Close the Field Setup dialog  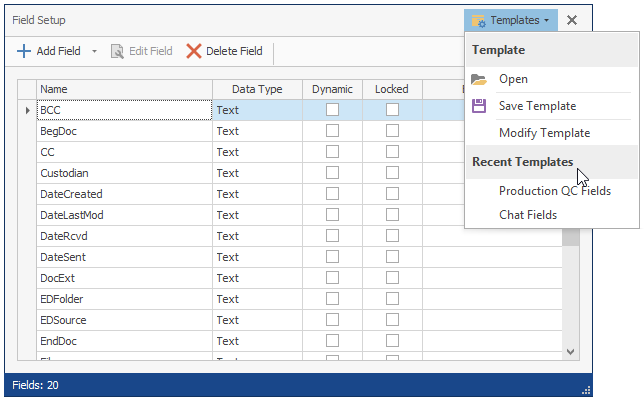(x=572, y=20)
